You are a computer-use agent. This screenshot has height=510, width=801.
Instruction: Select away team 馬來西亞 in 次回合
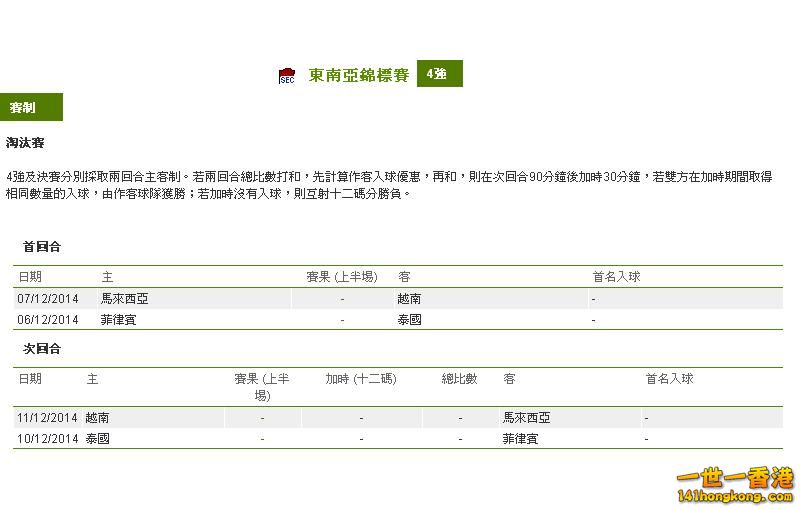click(x=527, y=418)
